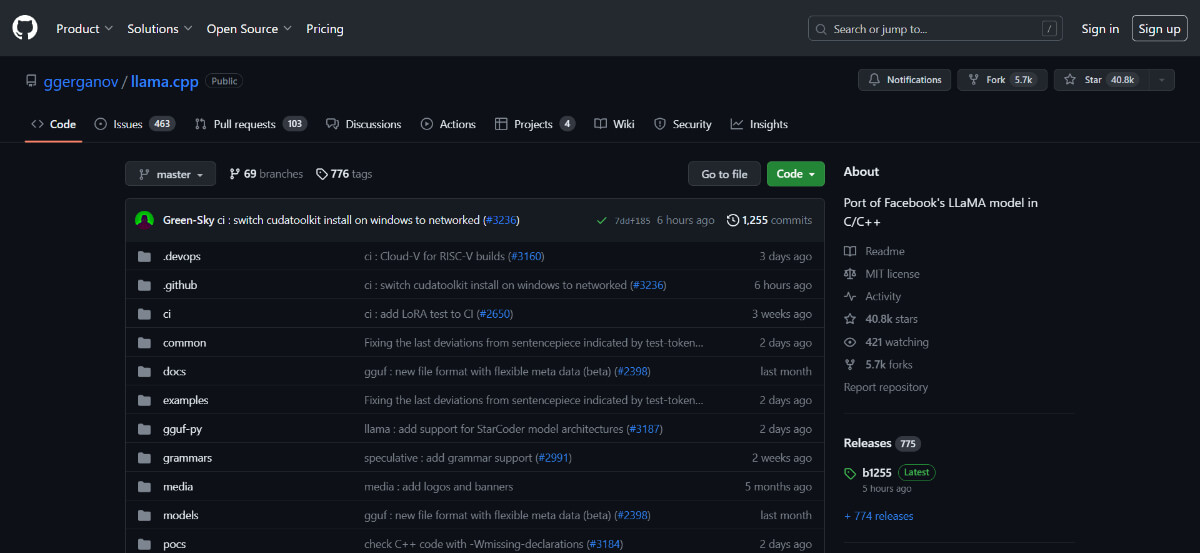This screenshot has width=1200, height=553.
Task: Go to Pricing page
Action: point(325,29)
